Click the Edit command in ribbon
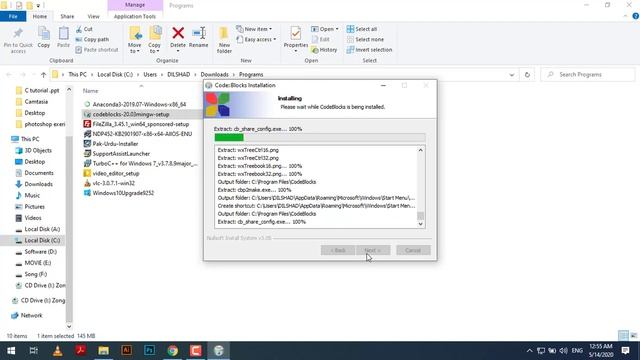Image resolution: width=640 pixels, height=360 pixels. click(x=320, y=40)
